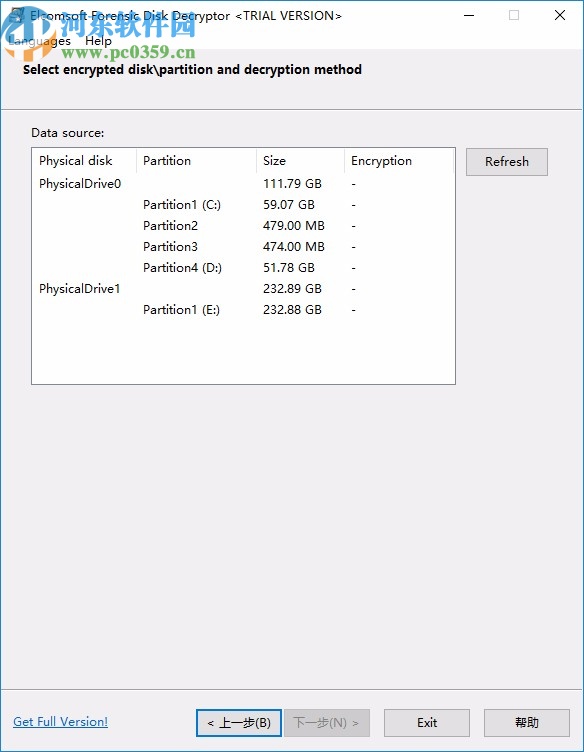Click the 479.00 MB size value

tap(293, 226)
